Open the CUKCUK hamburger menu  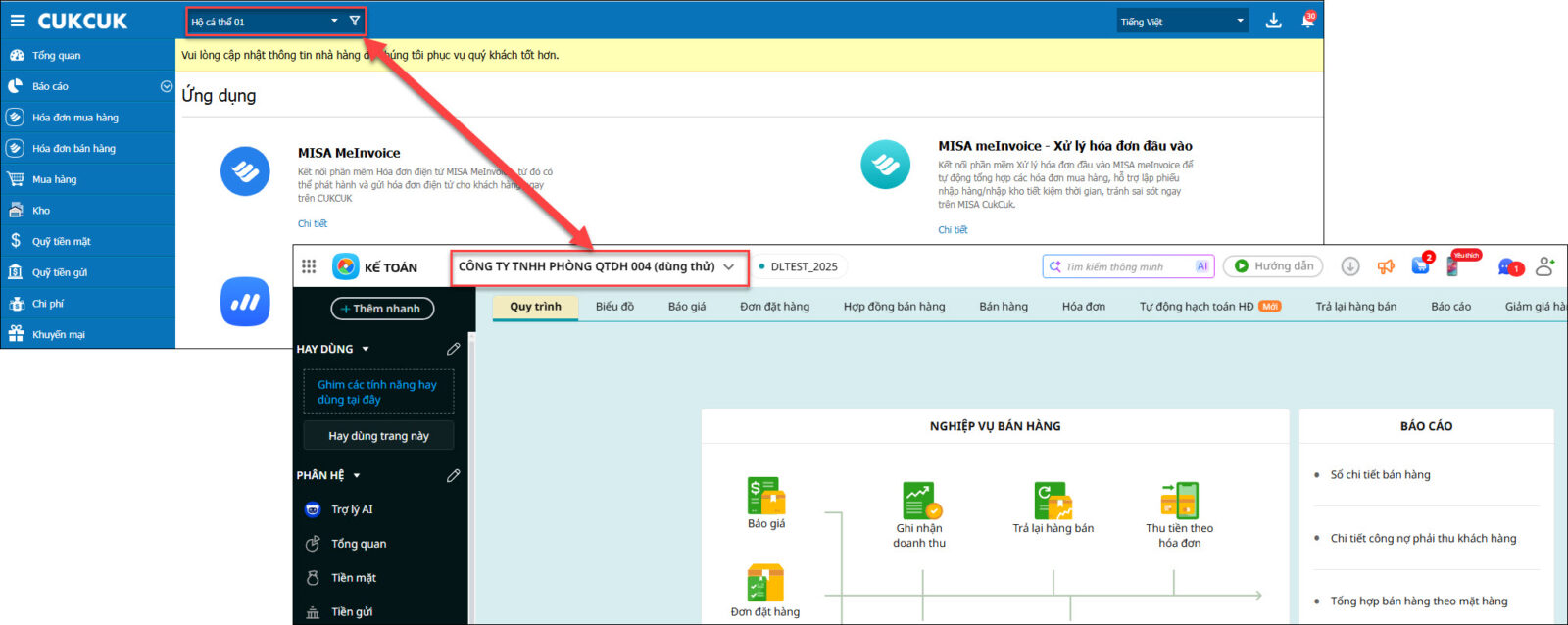click(18, 21)
